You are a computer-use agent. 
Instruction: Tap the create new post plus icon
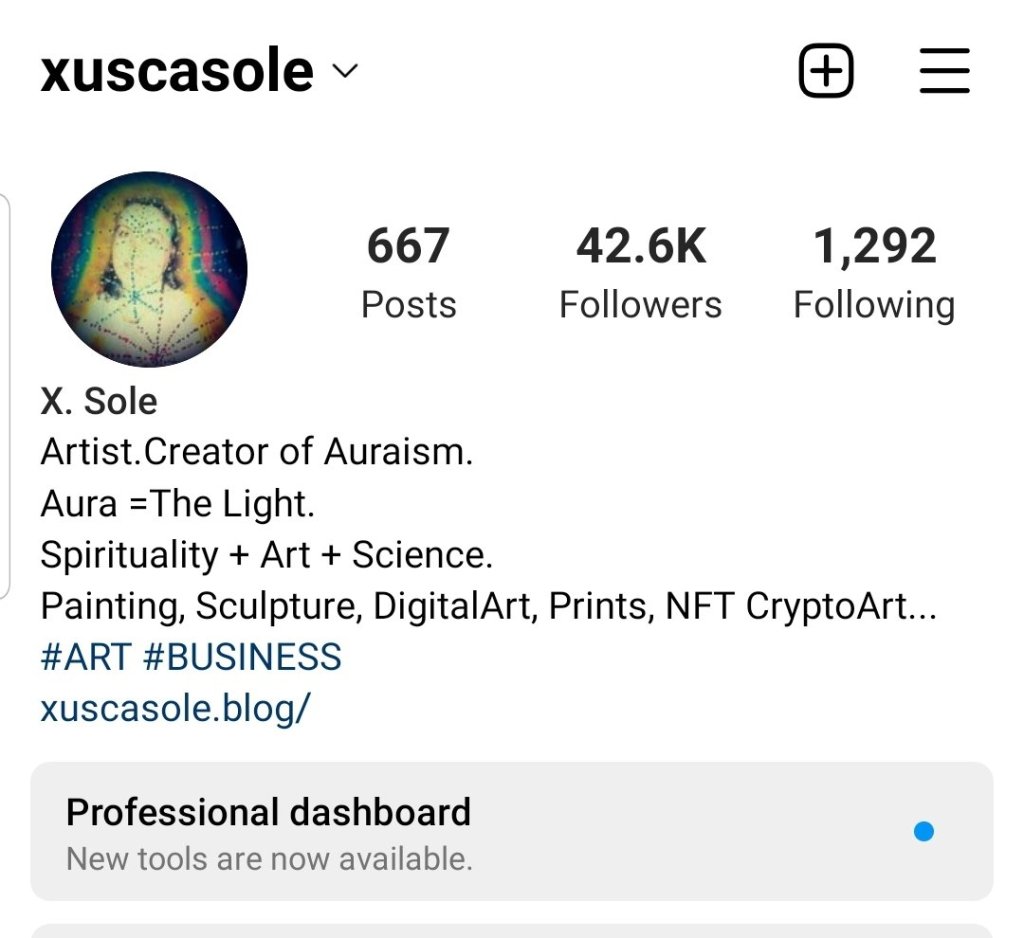pos(826,72)
